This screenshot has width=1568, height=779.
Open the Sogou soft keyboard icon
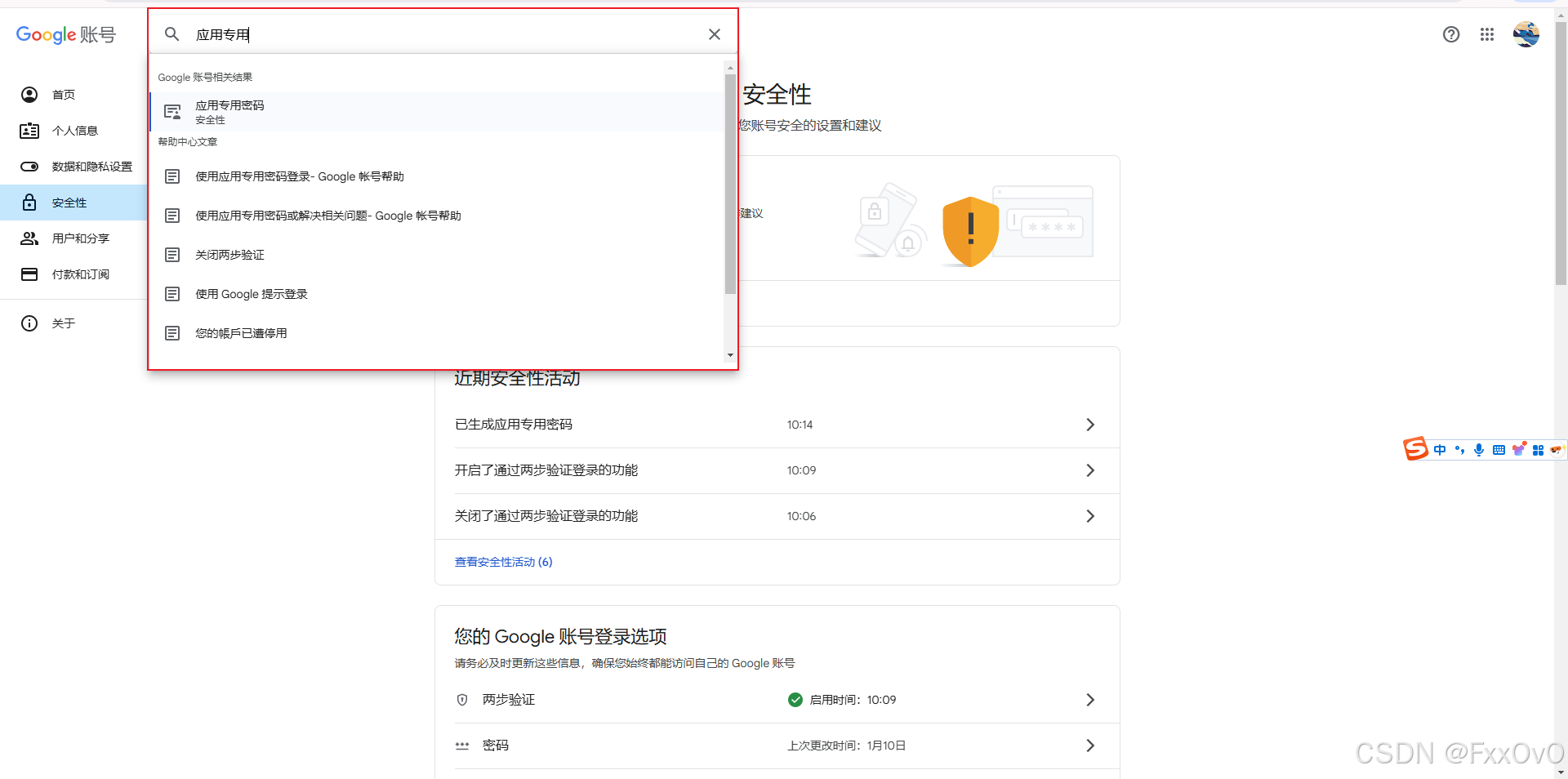point(1499,450)
